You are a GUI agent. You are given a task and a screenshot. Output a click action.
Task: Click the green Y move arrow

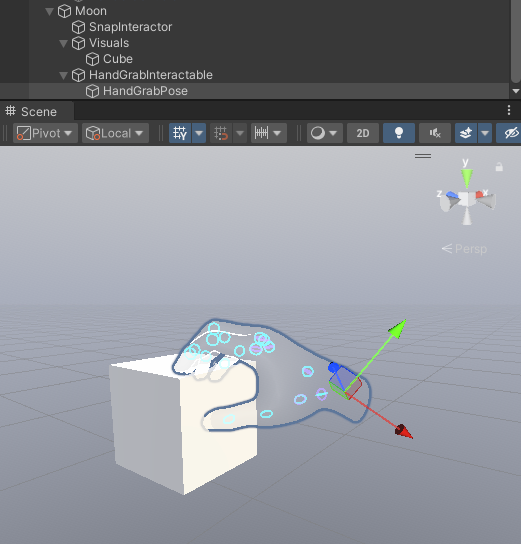click(398, 328)
